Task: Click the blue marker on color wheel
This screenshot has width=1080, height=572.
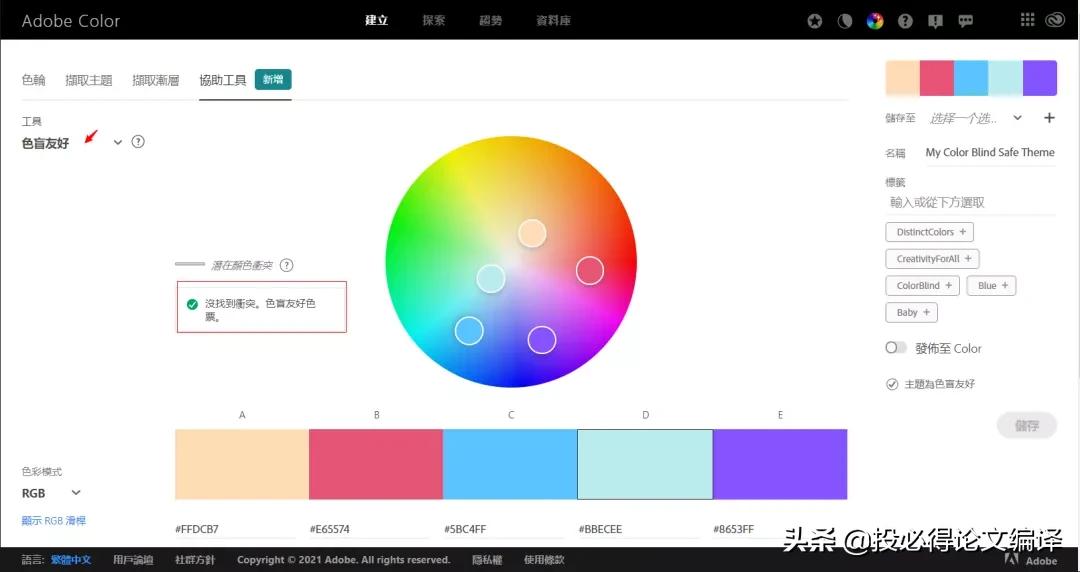Action: coord(469,331)
